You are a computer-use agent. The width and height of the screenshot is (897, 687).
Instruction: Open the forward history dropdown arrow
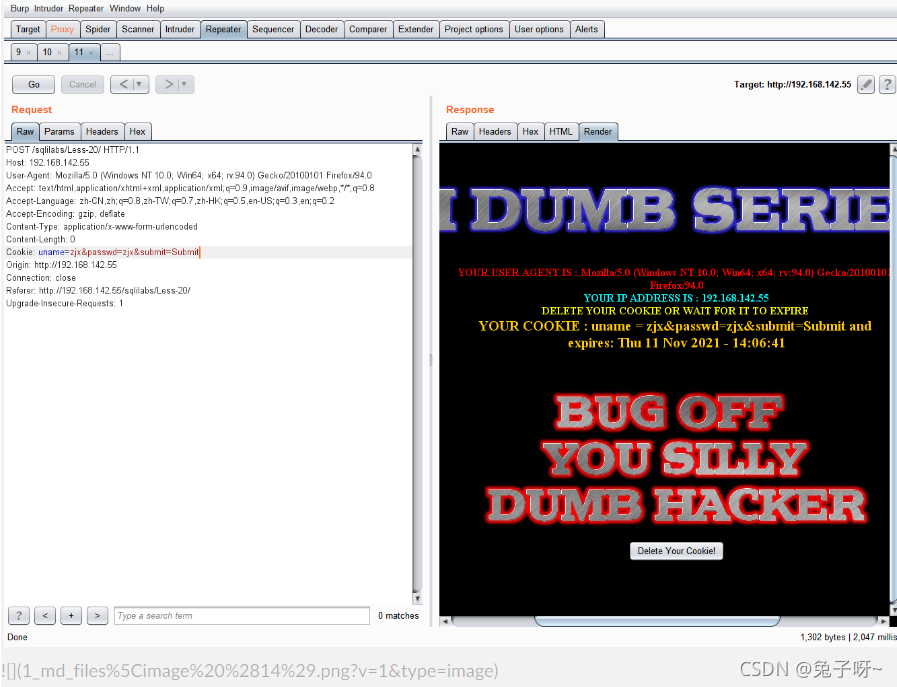(184, 85)
